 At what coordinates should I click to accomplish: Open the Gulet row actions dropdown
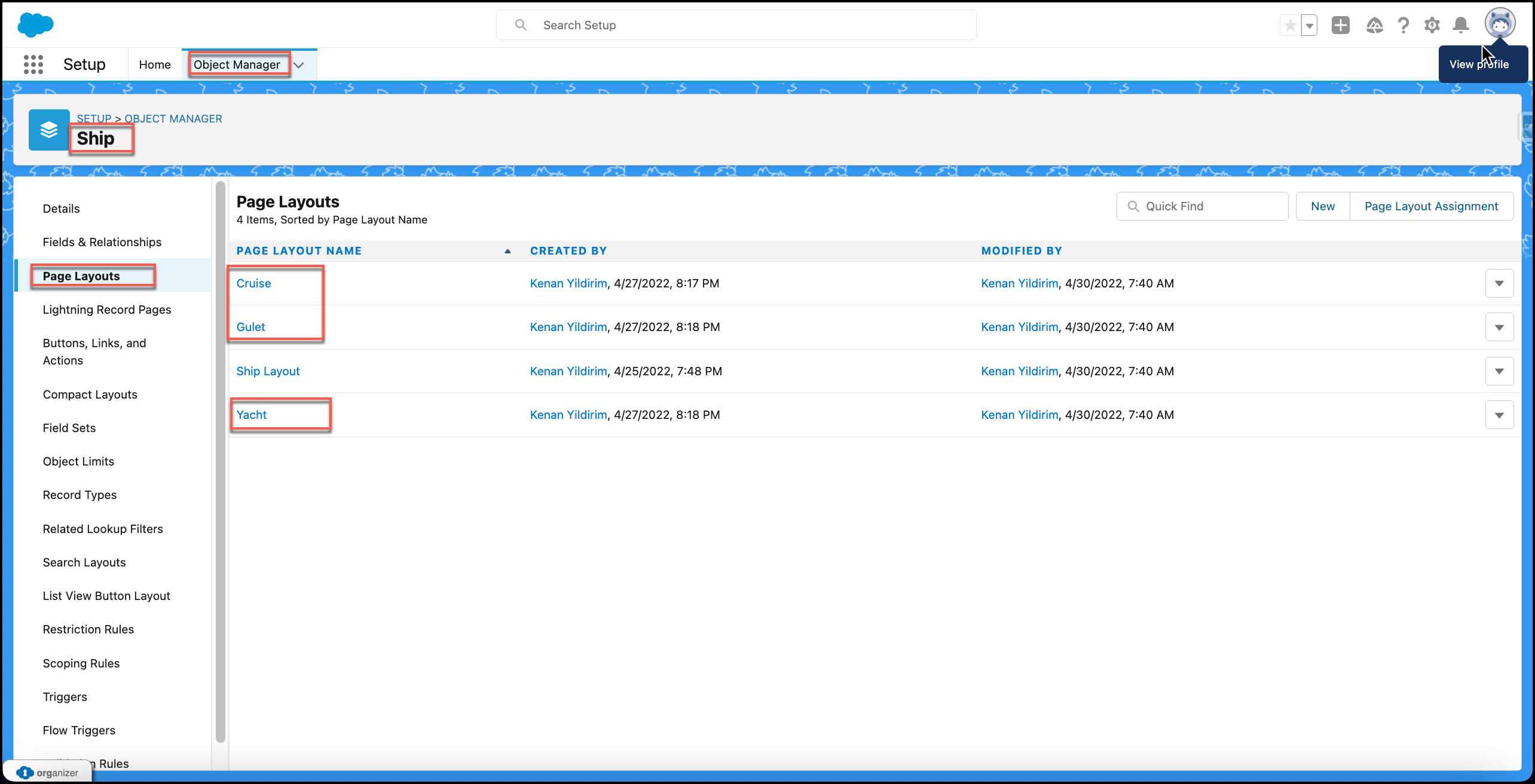(x=1499, y=327)
